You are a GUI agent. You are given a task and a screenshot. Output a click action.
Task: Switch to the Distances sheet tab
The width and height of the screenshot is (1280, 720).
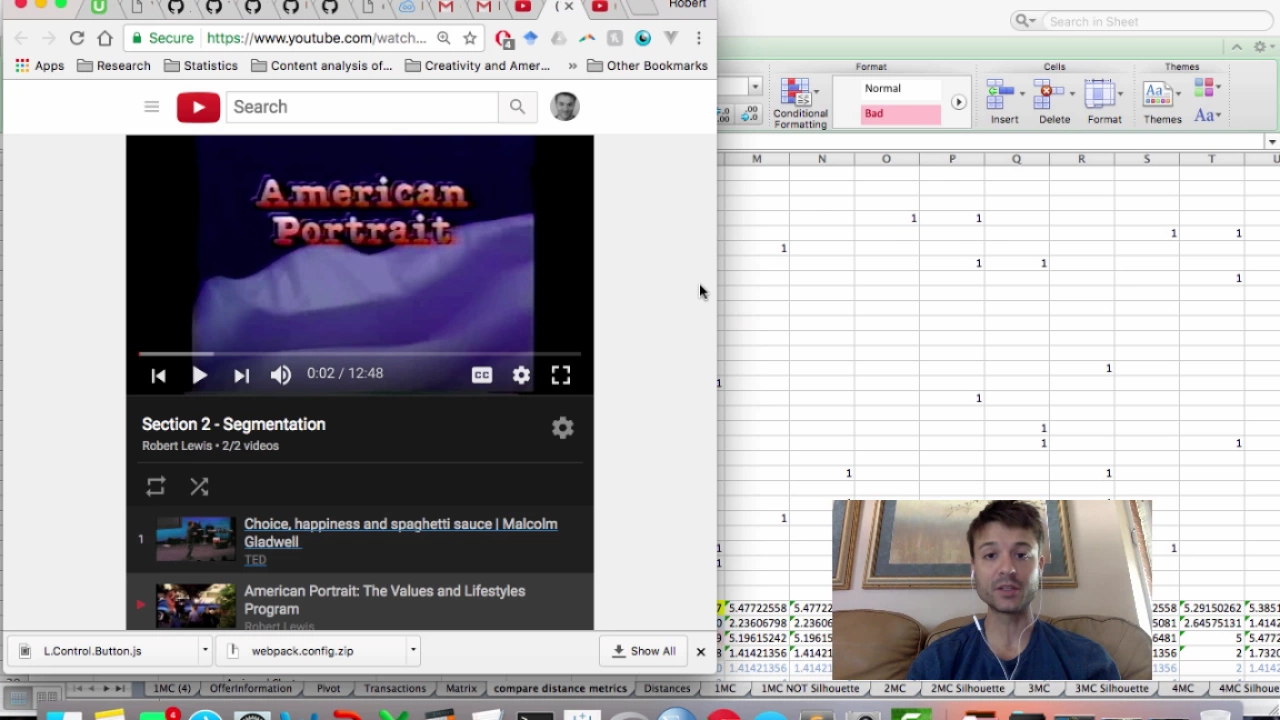coord(667,688)
